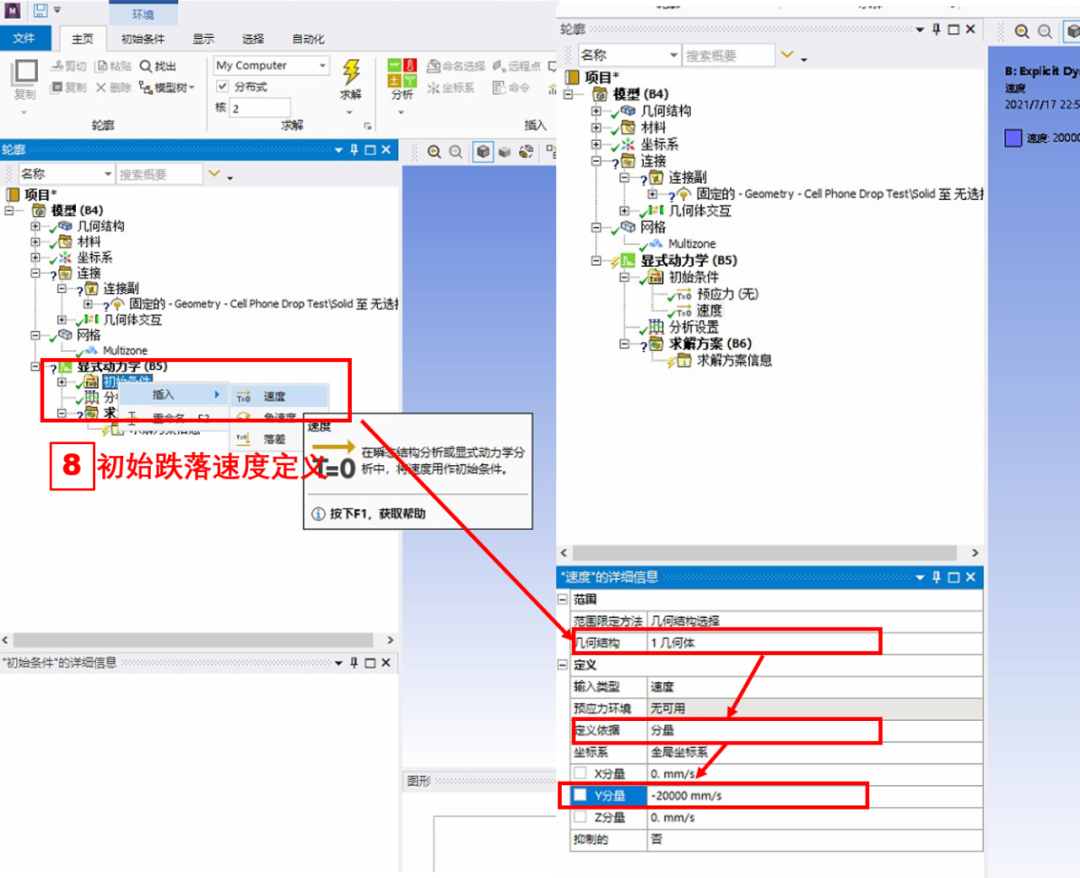
Task: Pin the right 轮廓 outline panel
Action: click(937, 29)
